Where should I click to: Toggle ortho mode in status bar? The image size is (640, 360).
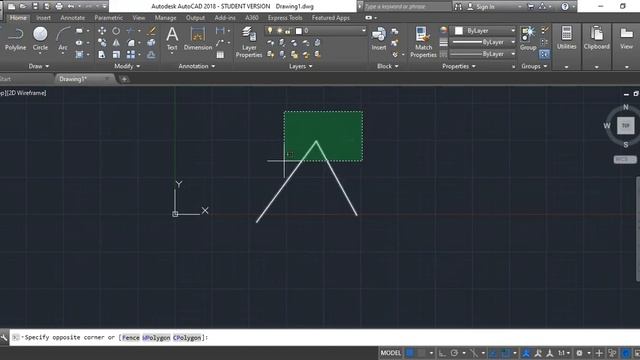[442, 353]
